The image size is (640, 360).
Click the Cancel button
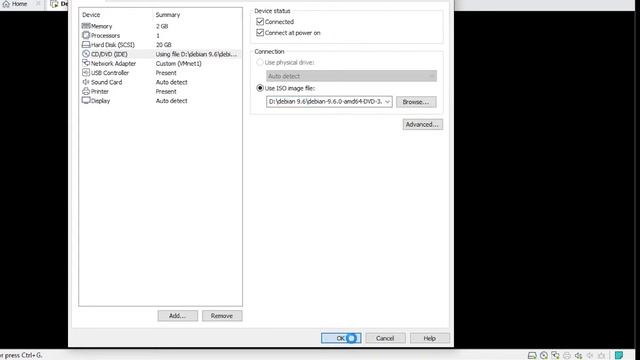click(385, 338)
